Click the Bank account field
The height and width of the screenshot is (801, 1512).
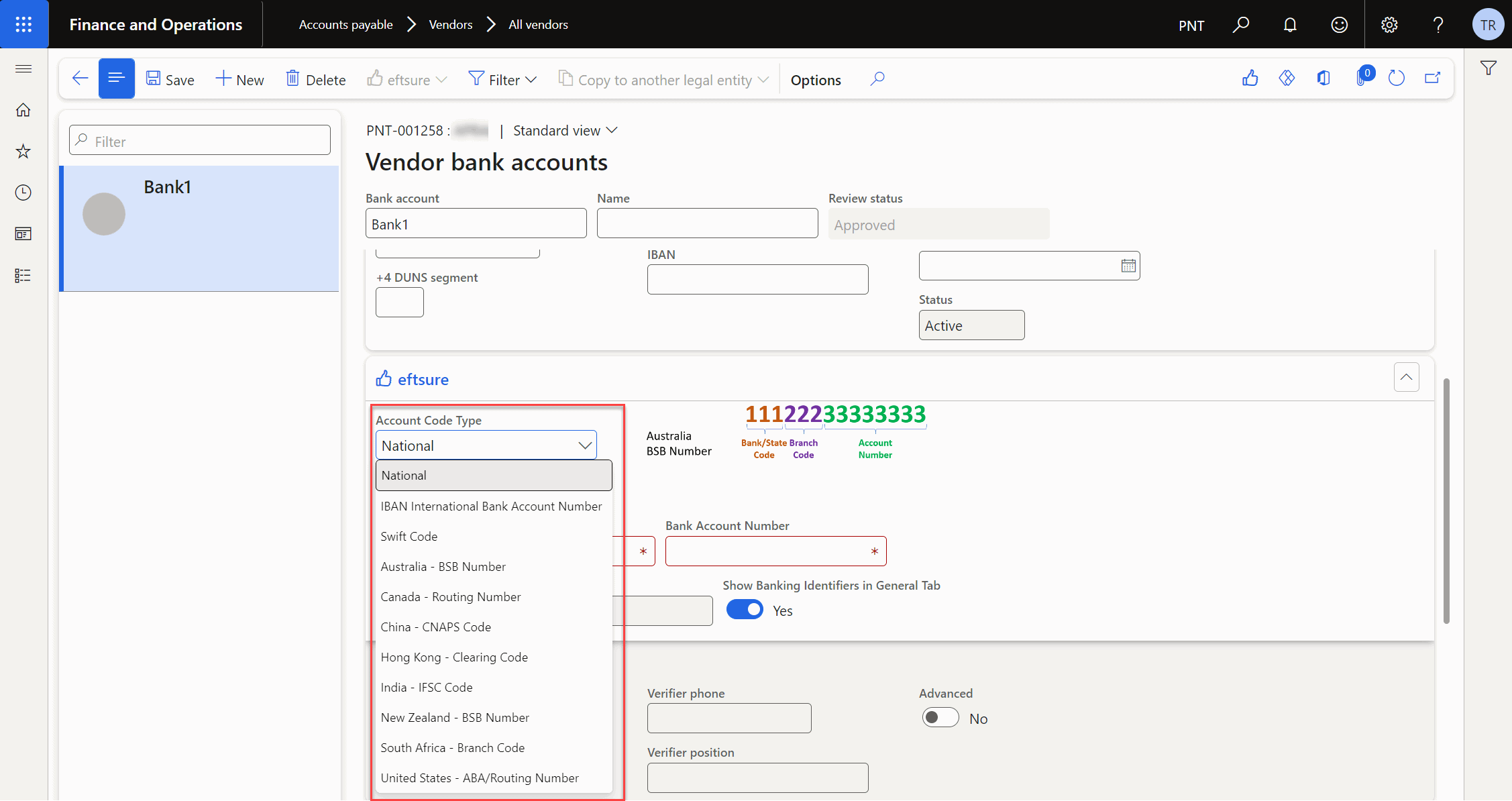click(x=476, y=223)
